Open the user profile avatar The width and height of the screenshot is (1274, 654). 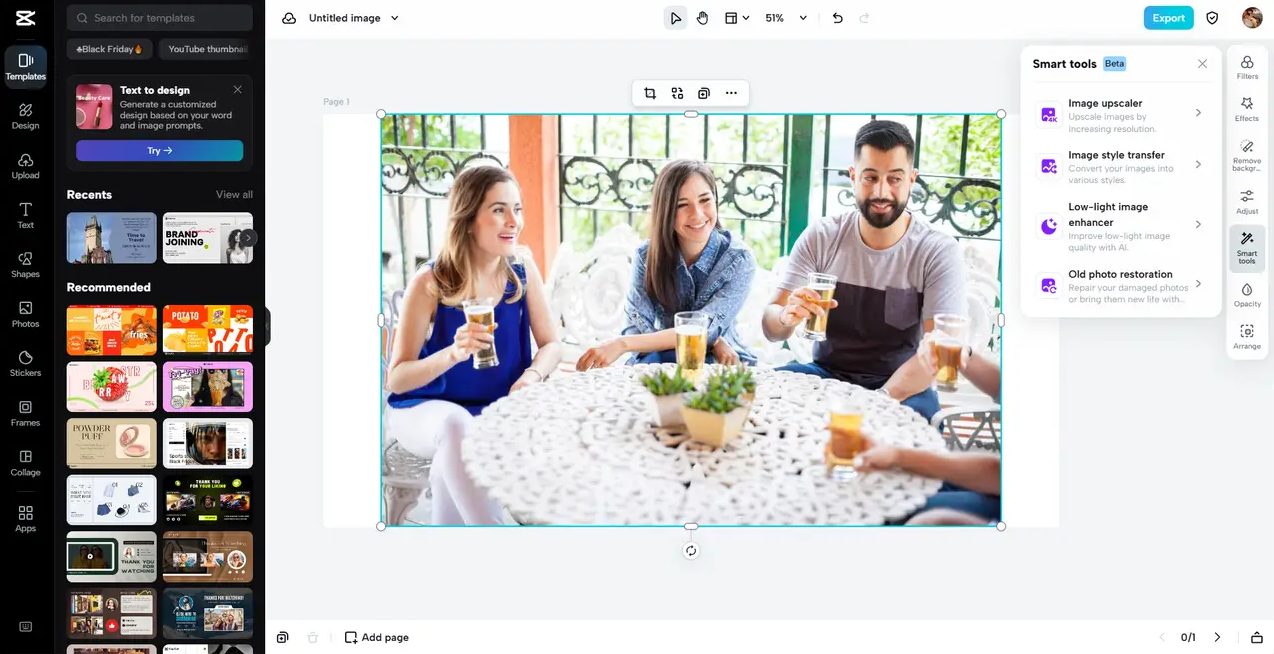[x=1252, y=18]
